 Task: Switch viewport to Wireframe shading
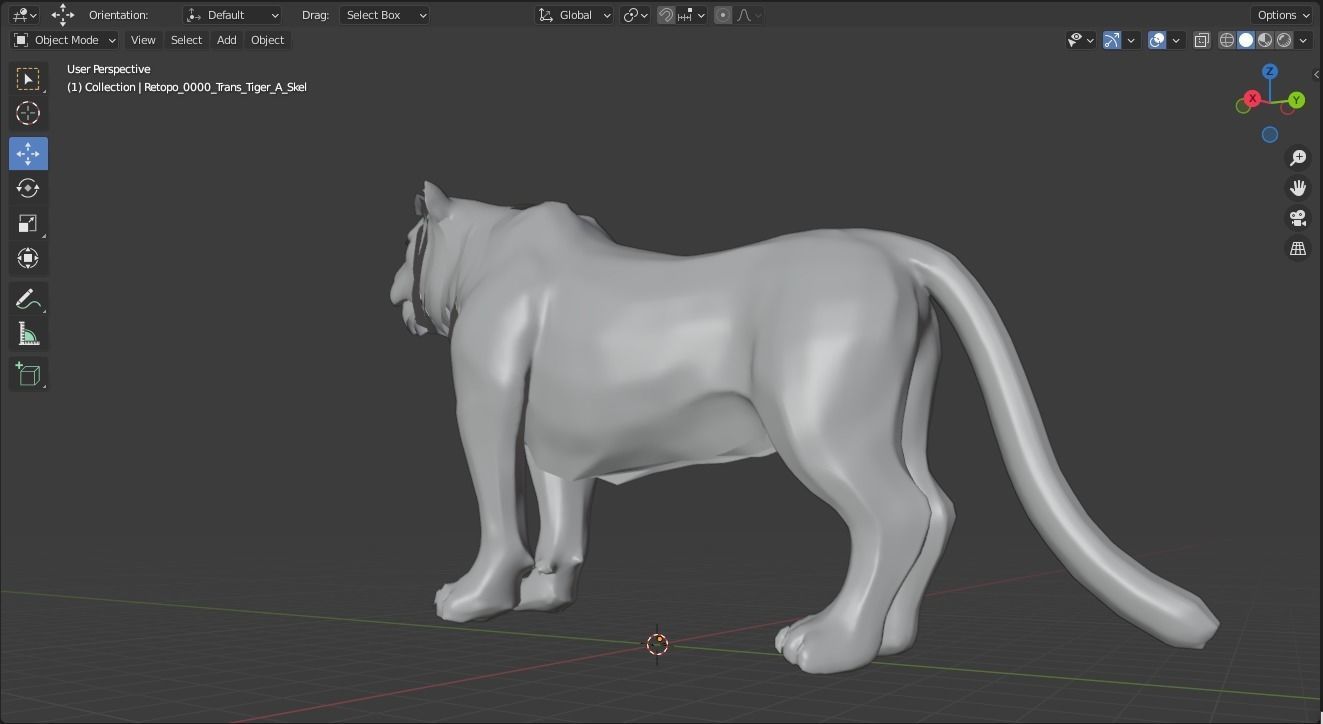point(1226,40)
